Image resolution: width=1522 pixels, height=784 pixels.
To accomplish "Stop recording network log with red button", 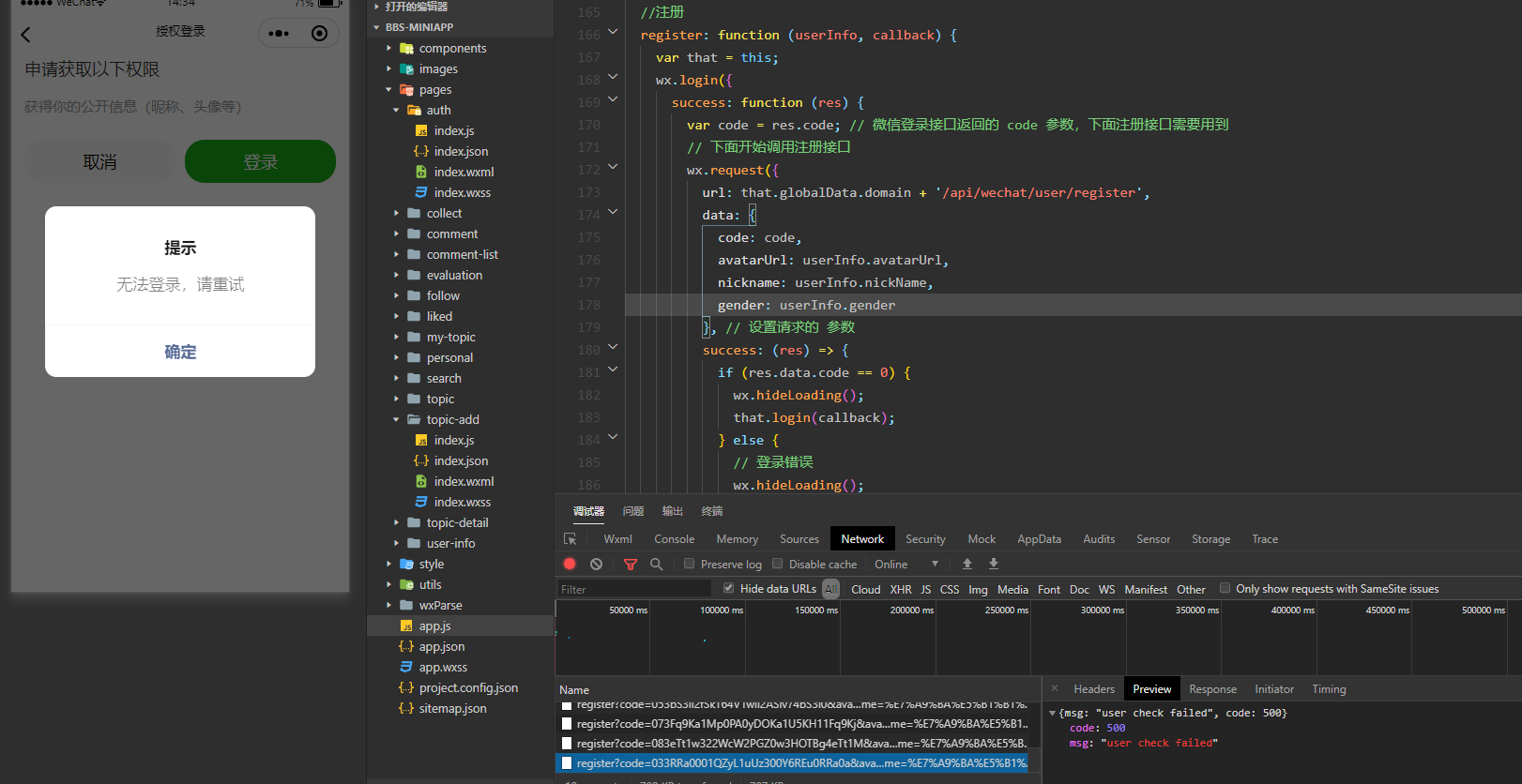I will point(570,564).
